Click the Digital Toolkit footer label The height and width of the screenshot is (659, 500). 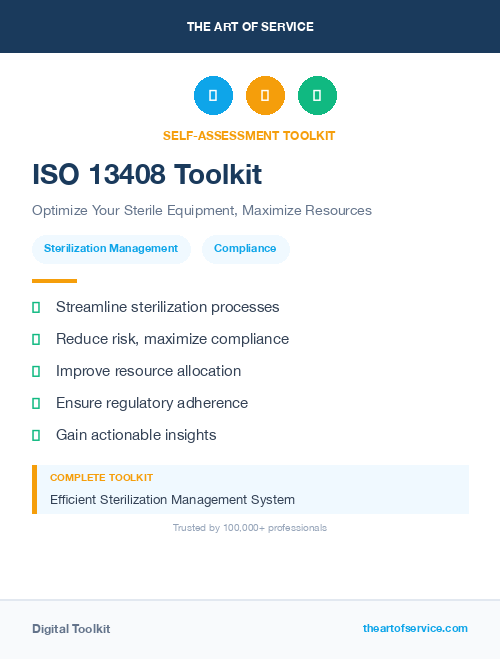pyautogui.click(x=71, y=629)
